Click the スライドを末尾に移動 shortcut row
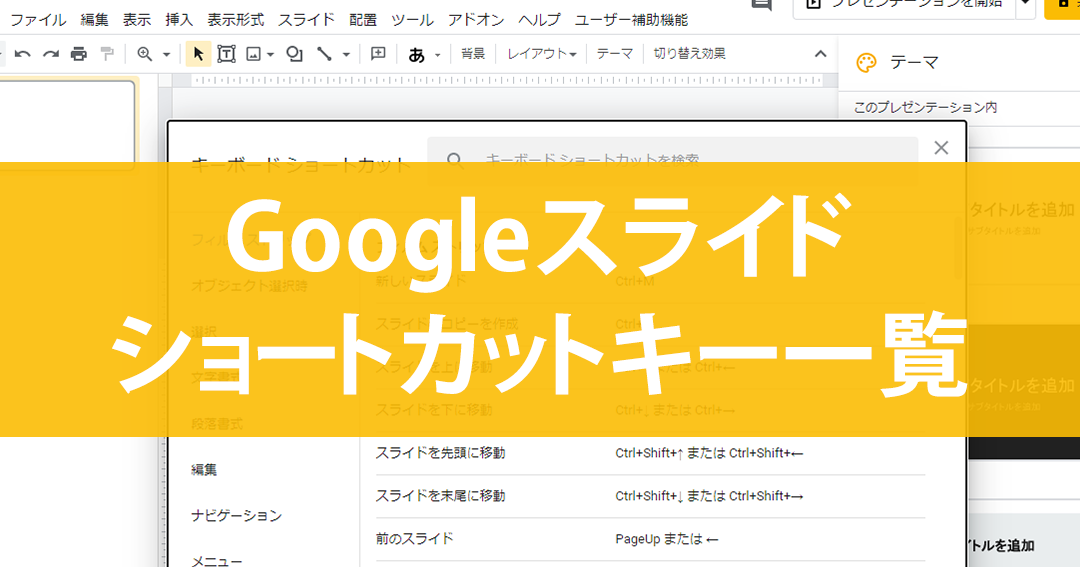 point(650,496)
